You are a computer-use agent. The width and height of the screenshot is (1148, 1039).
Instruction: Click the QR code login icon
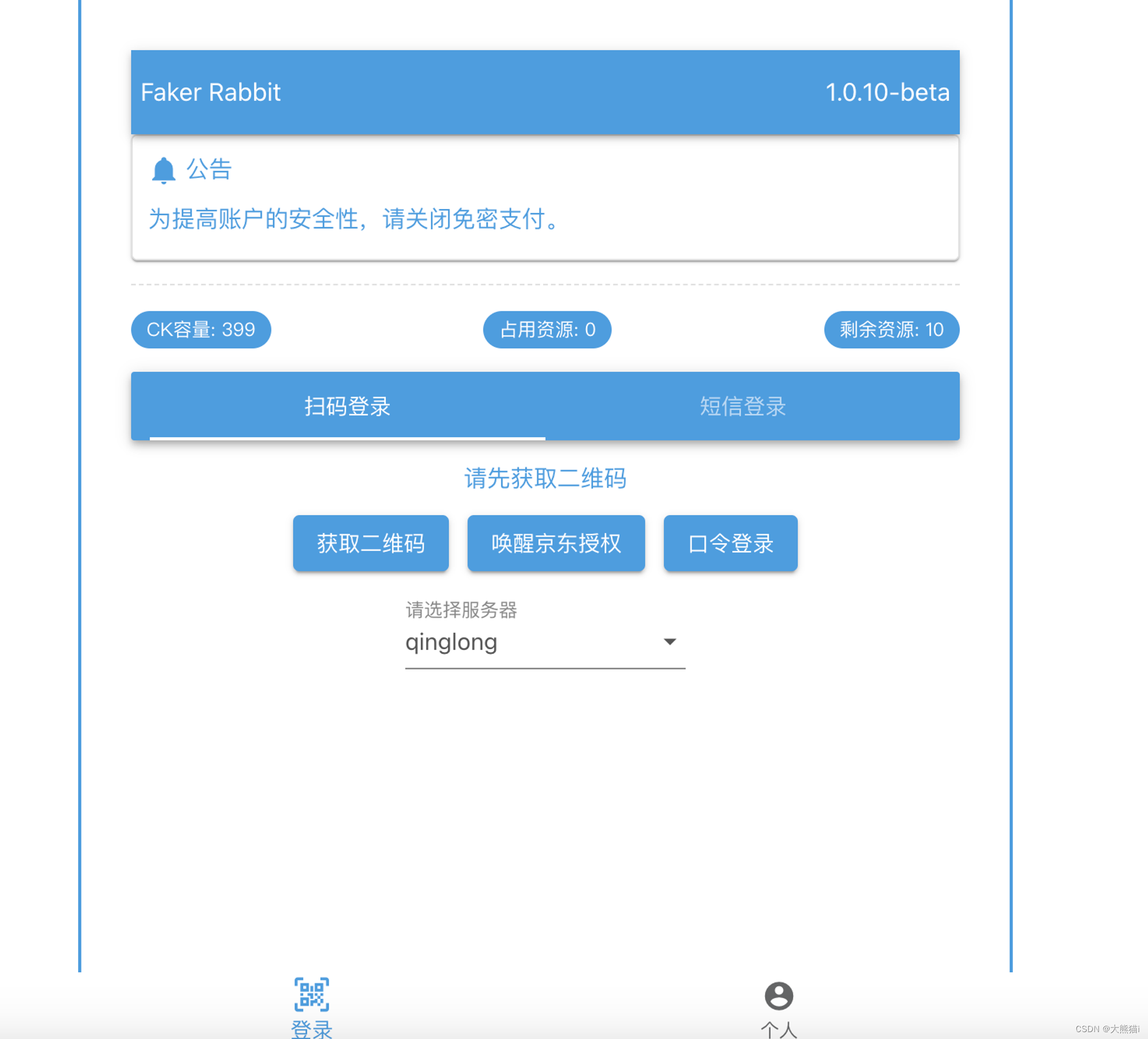[312, 994]
